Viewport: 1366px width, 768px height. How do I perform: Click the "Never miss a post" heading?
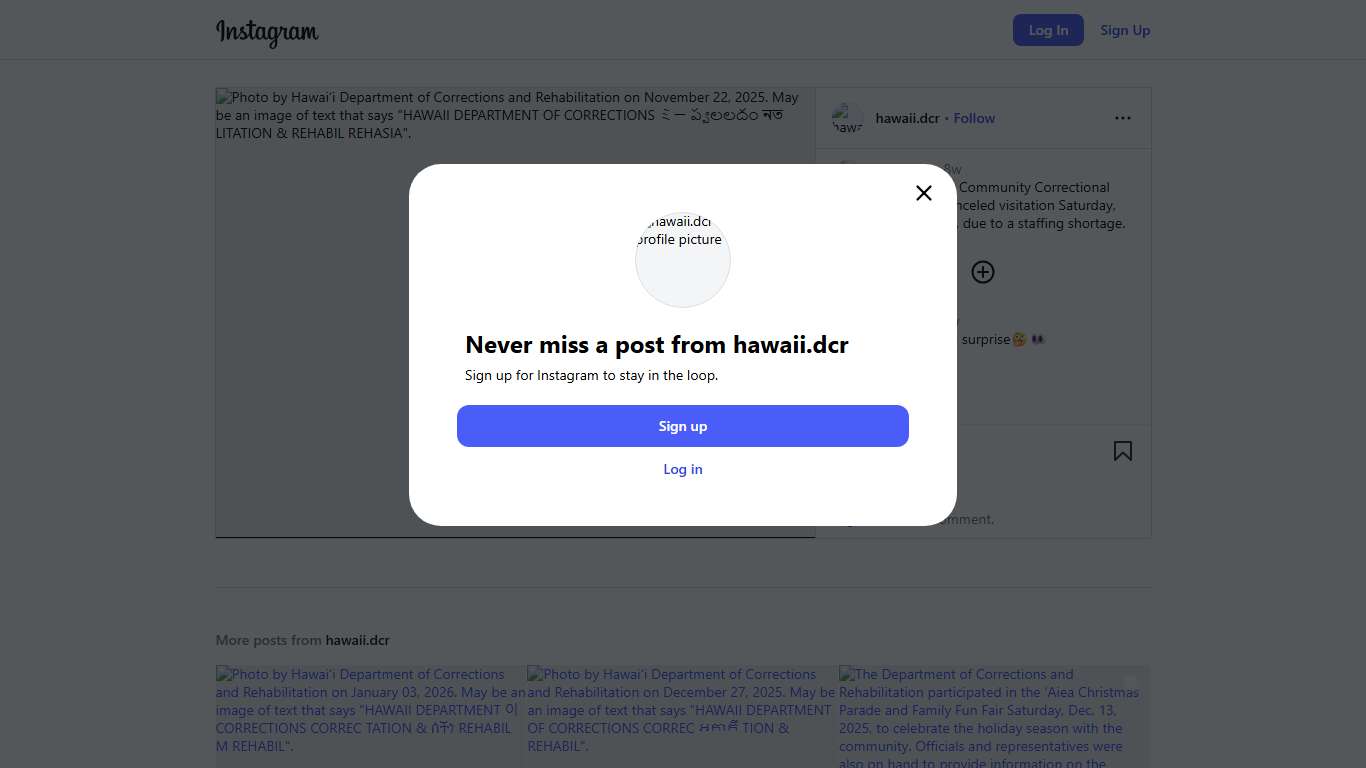click(657, 345)
